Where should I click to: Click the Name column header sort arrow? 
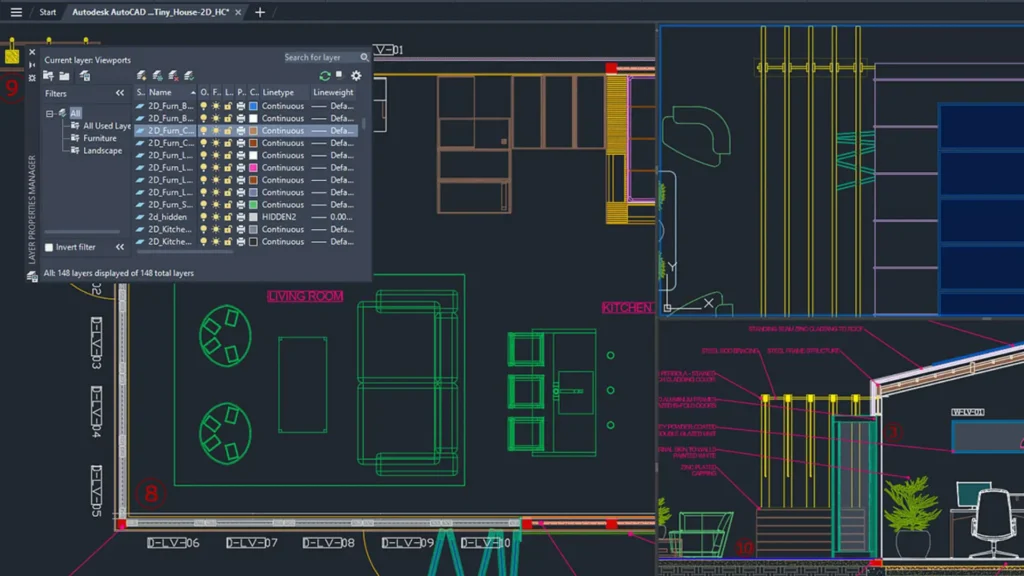pos(192,91)
